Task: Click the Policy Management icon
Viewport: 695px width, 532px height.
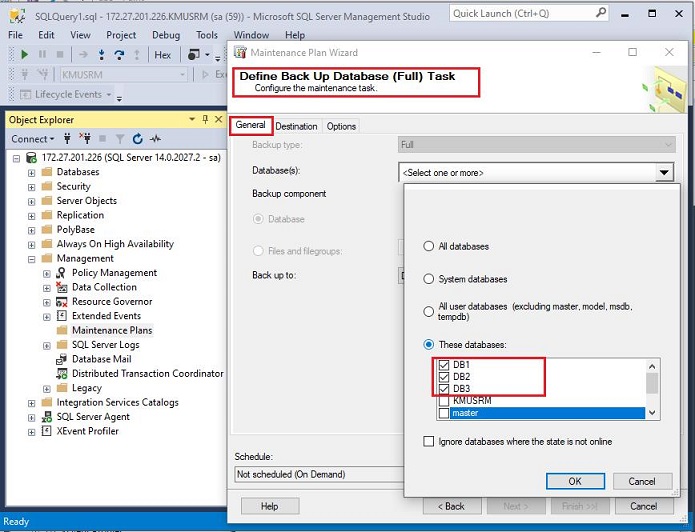Action: click(x=62, y=273)
